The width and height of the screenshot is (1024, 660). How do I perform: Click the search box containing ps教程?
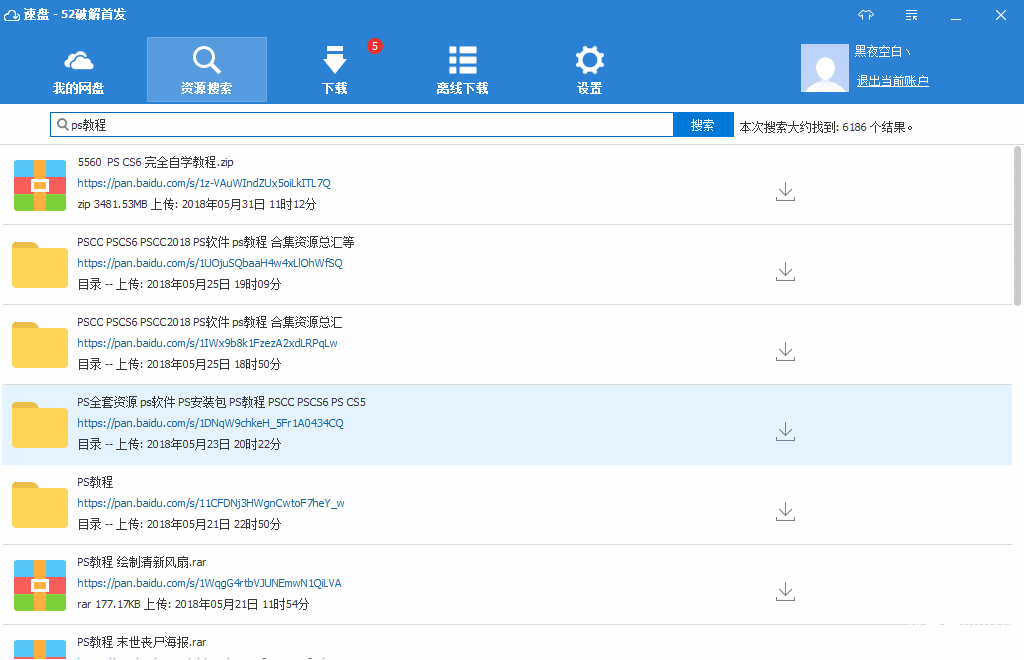click(362, 125)
